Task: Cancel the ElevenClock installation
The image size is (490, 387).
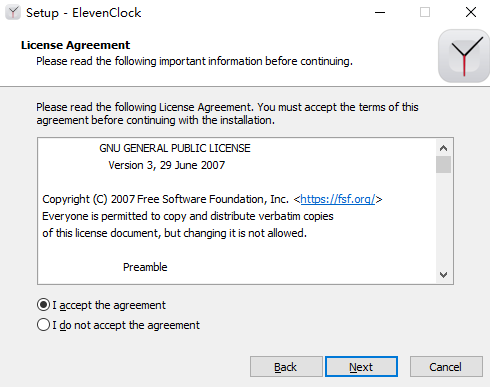Action: point(446,367)
